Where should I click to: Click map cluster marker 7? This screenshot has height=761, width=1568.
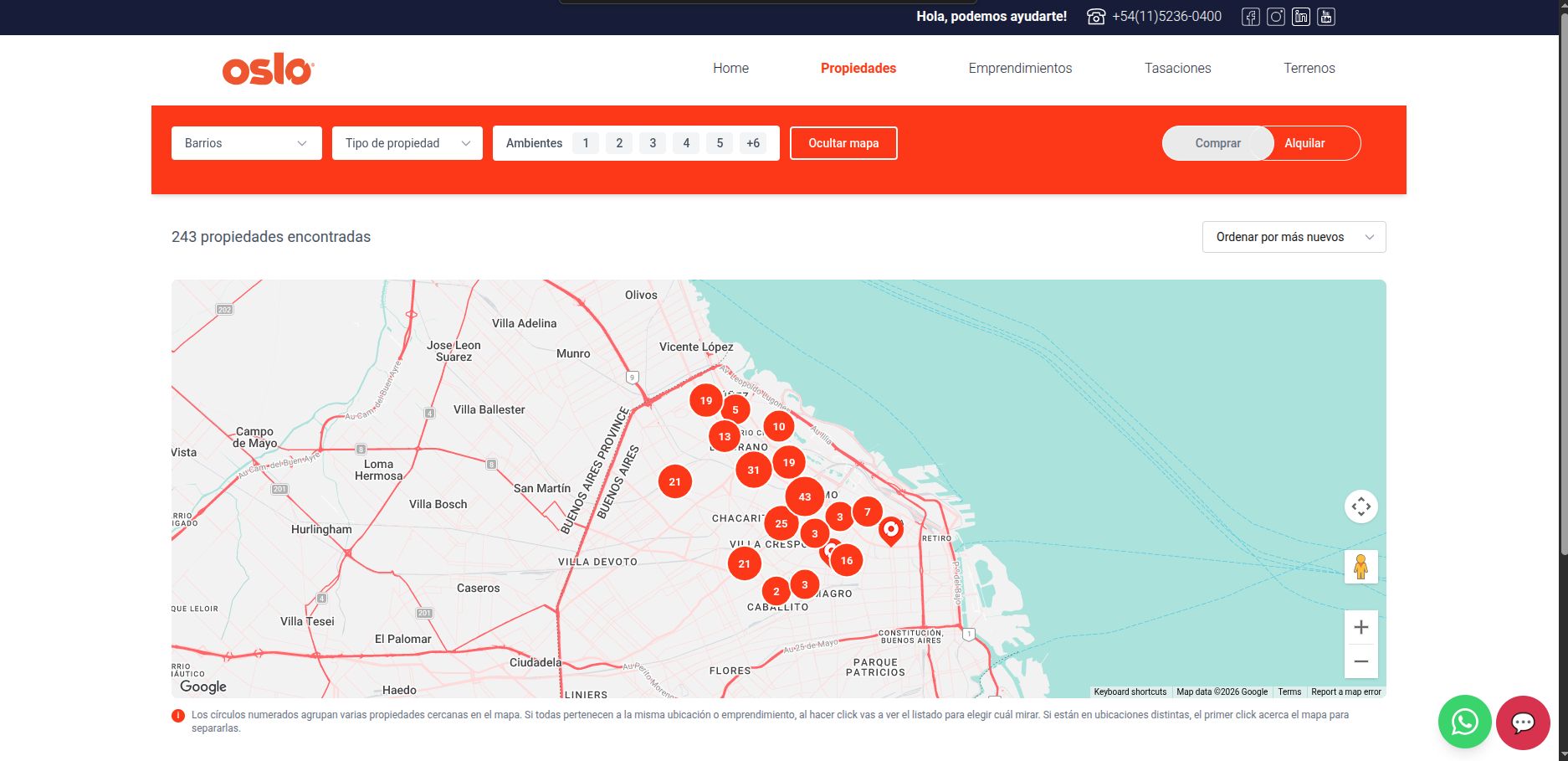[868, 512]
